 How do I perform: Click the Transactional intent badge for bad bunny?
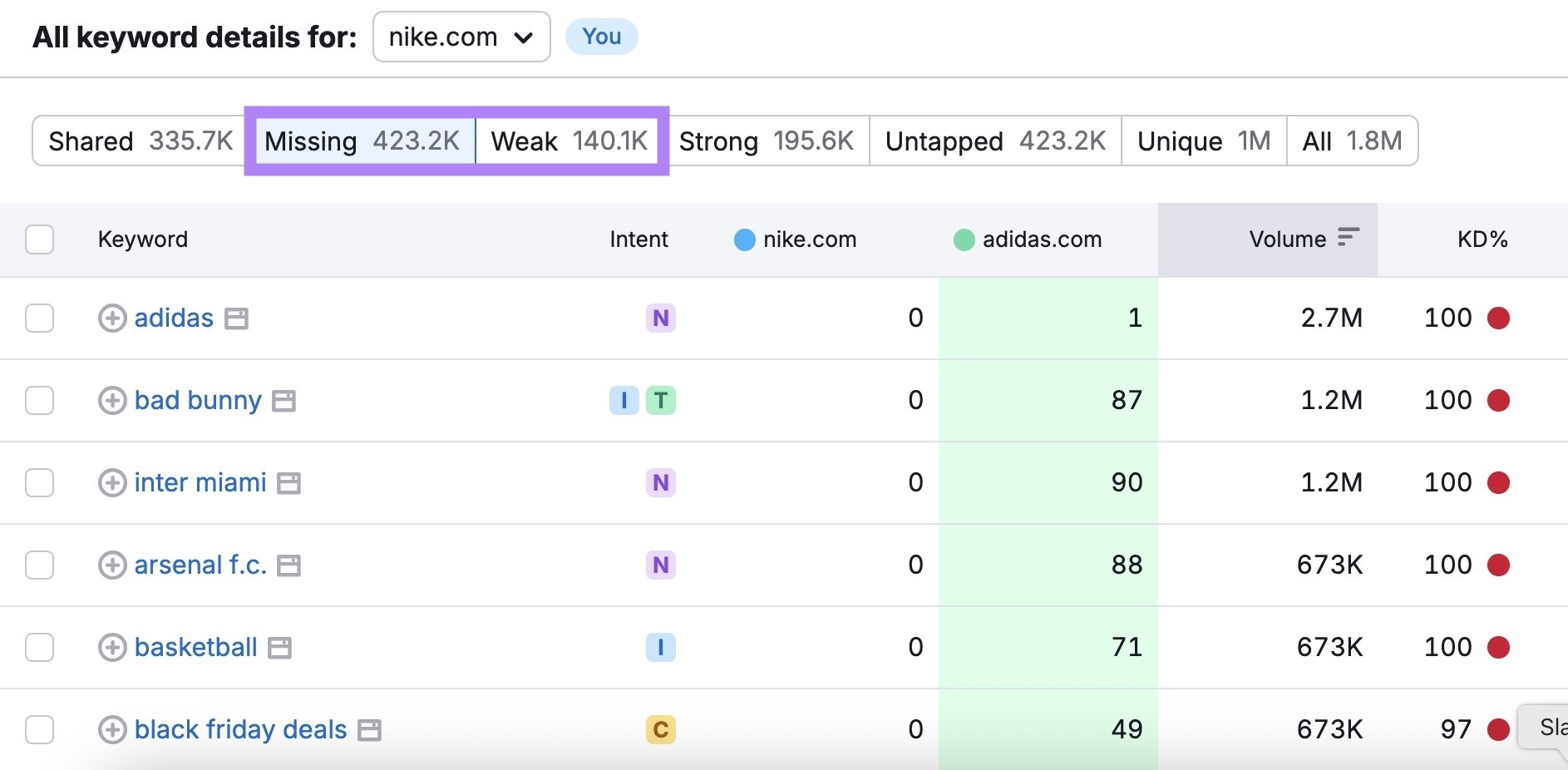click(661, 400)
